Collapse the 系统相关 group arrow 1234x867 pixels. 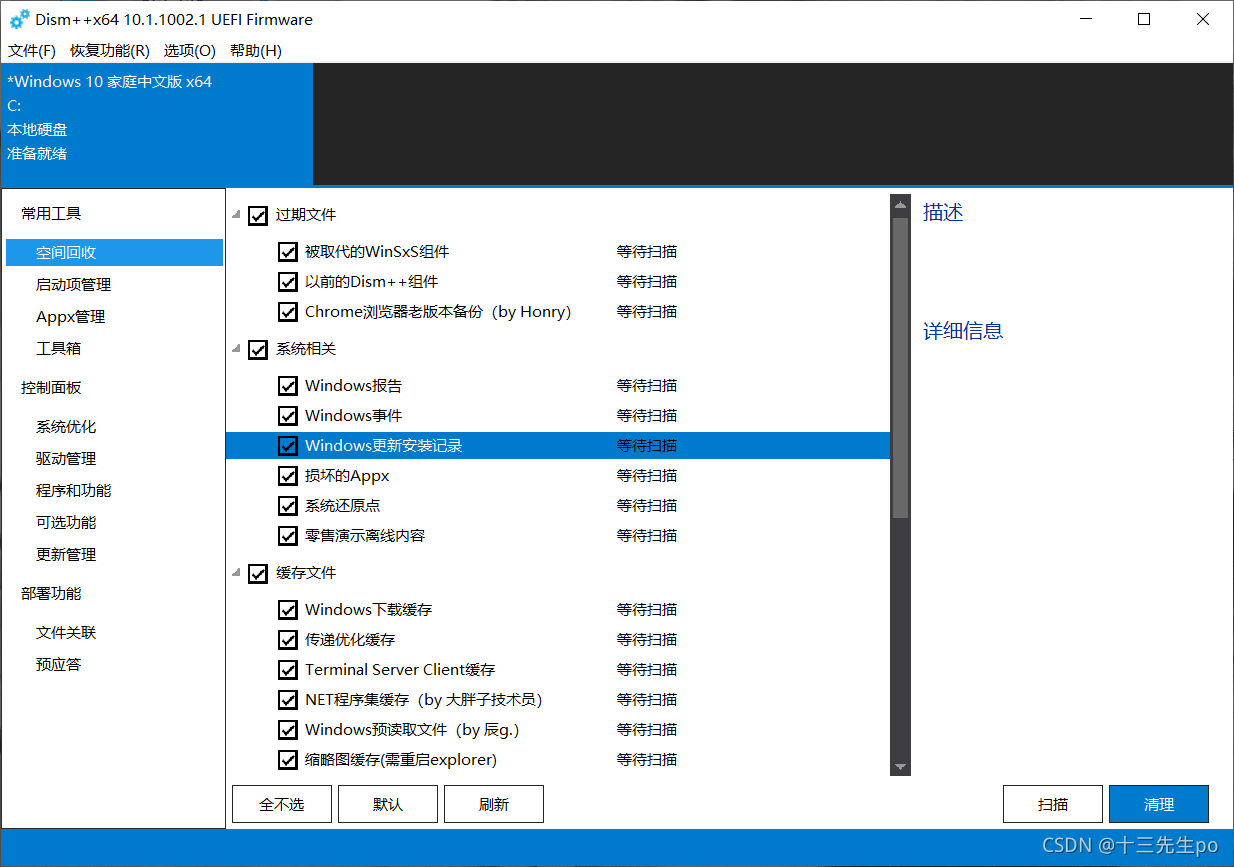pyautogui.click(x=237, y=349)
